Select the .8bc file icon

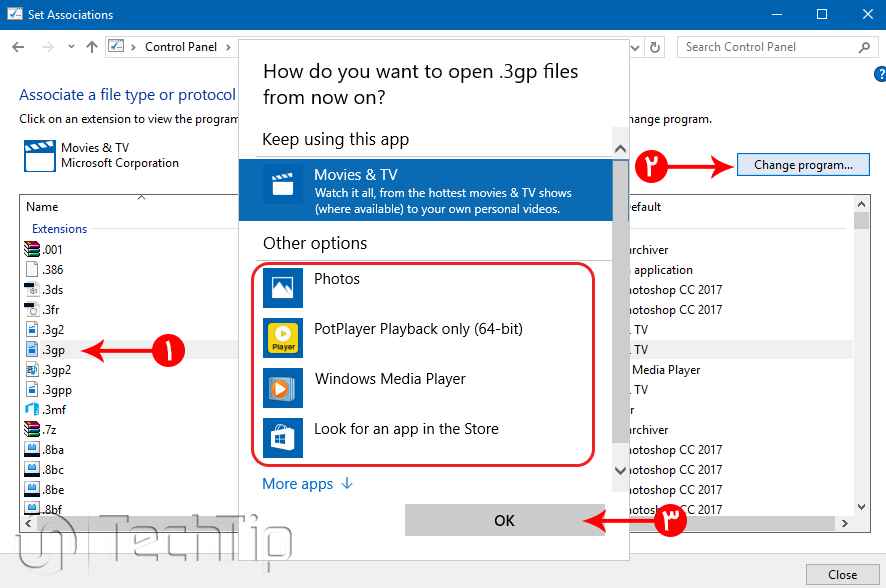[32, 469]
